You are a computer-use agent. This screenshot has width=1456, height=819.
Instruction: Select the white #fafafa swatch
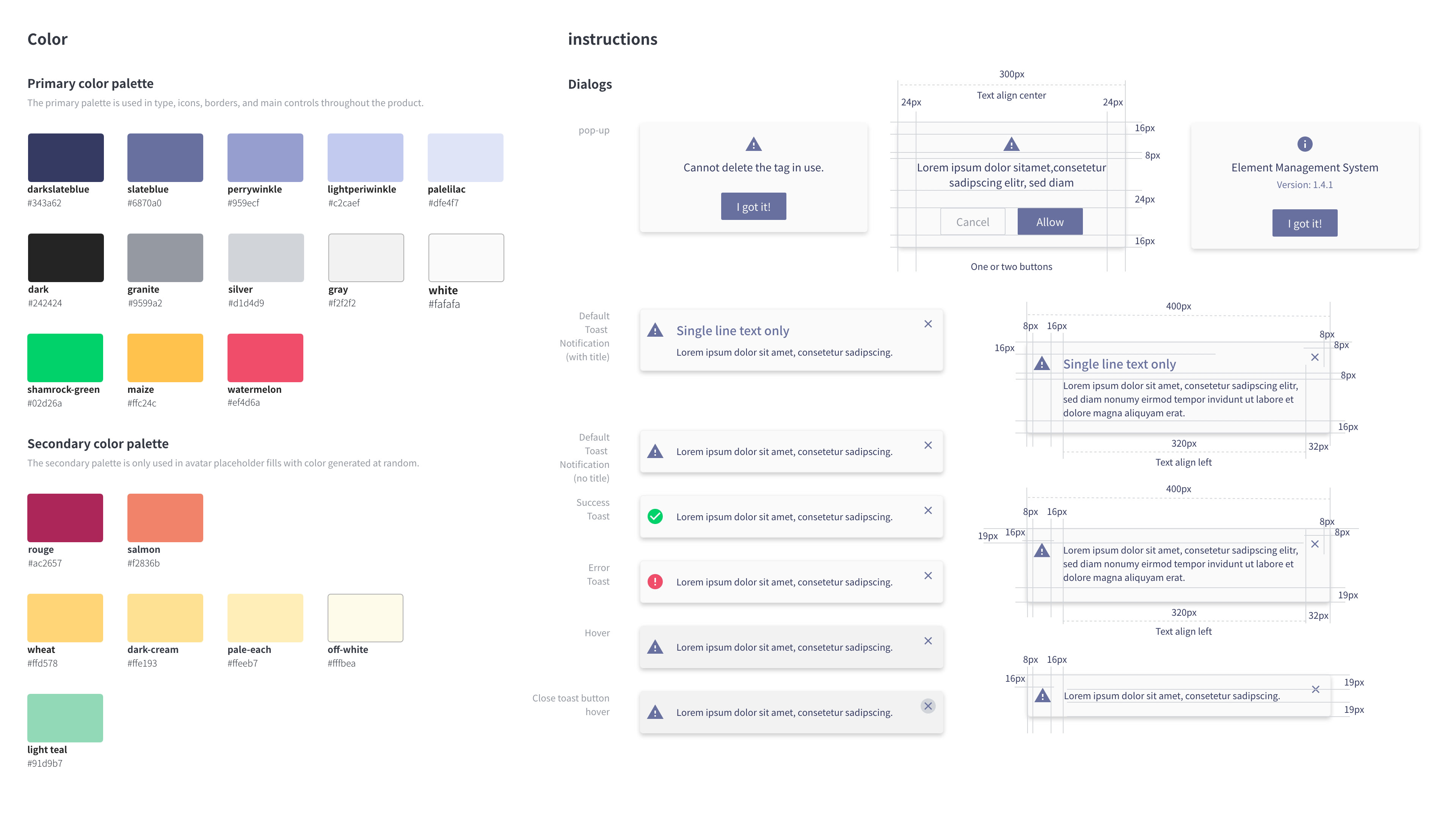click(x=466, y=258)
